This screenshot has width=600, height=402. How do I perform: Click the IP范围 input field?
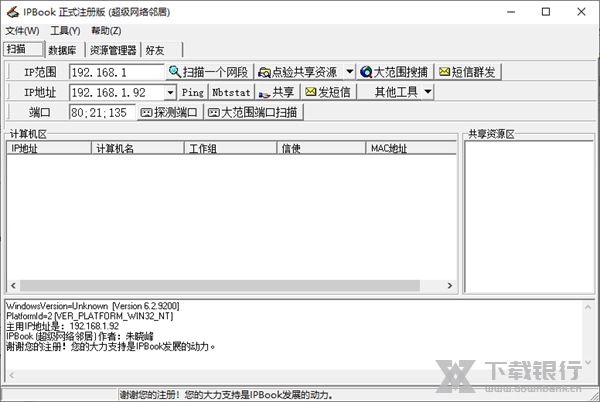coord(117,72)
